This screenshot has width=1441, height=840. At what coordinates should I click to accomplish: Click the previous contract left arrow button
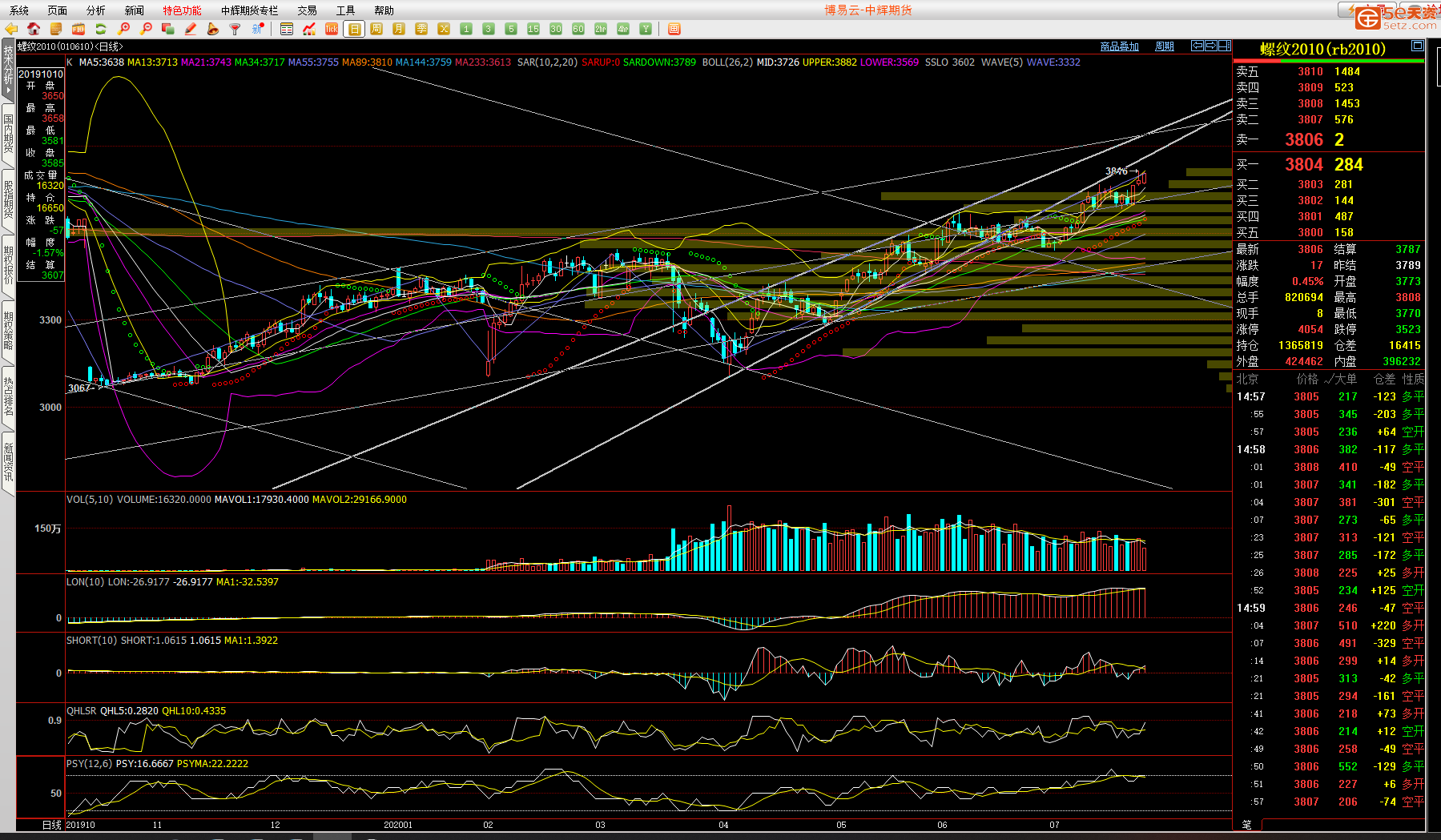pos(1197,46)
